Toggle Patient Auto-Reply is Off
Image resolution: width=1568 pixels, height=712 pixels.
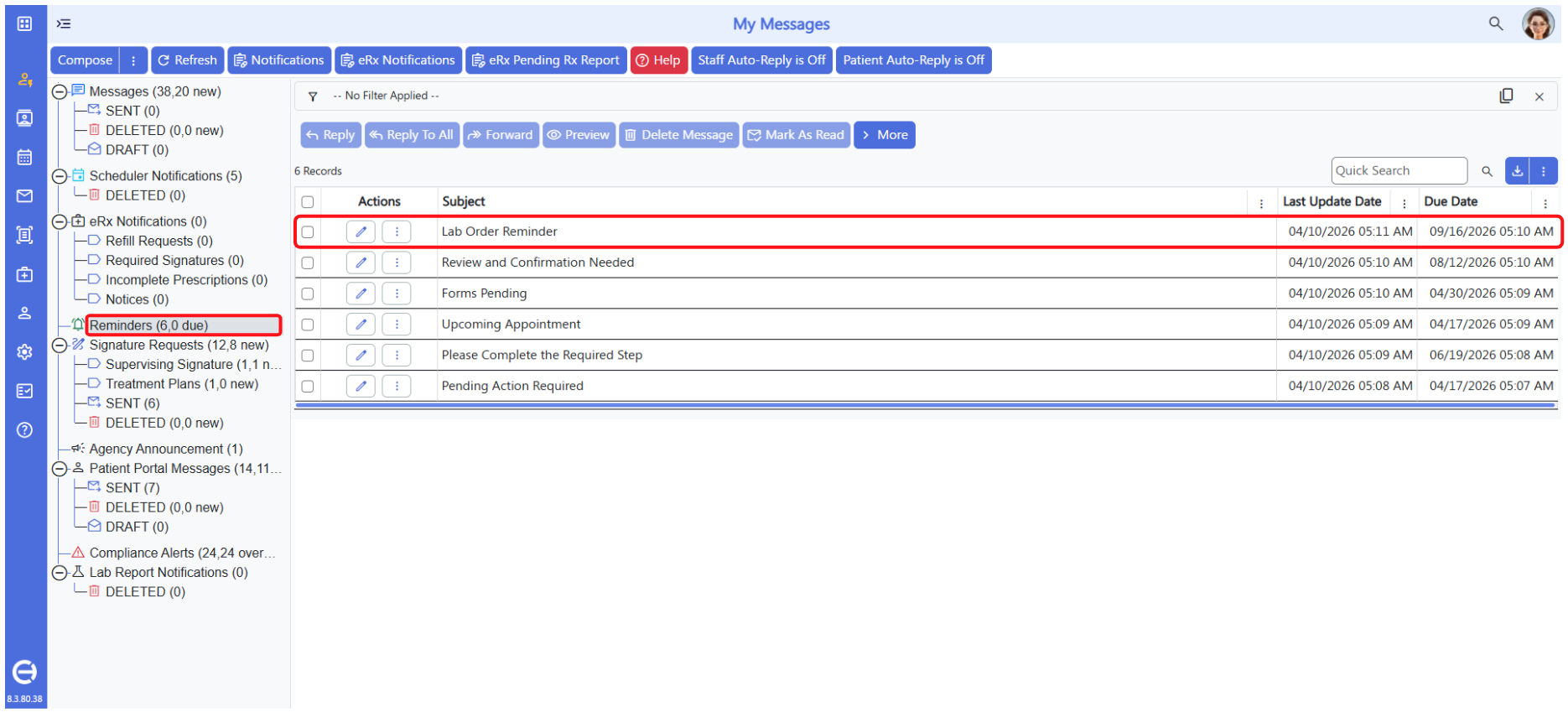[913, 60]
